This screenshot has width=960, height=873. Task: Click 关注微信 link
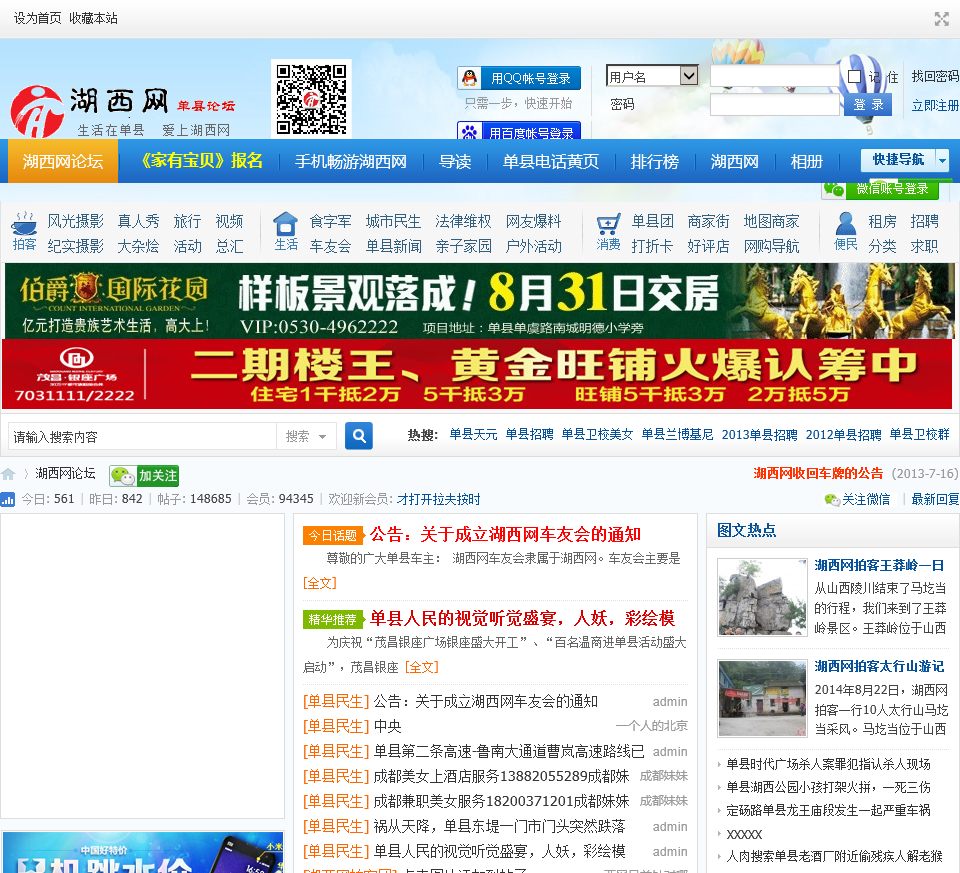[x=866, y=500]
